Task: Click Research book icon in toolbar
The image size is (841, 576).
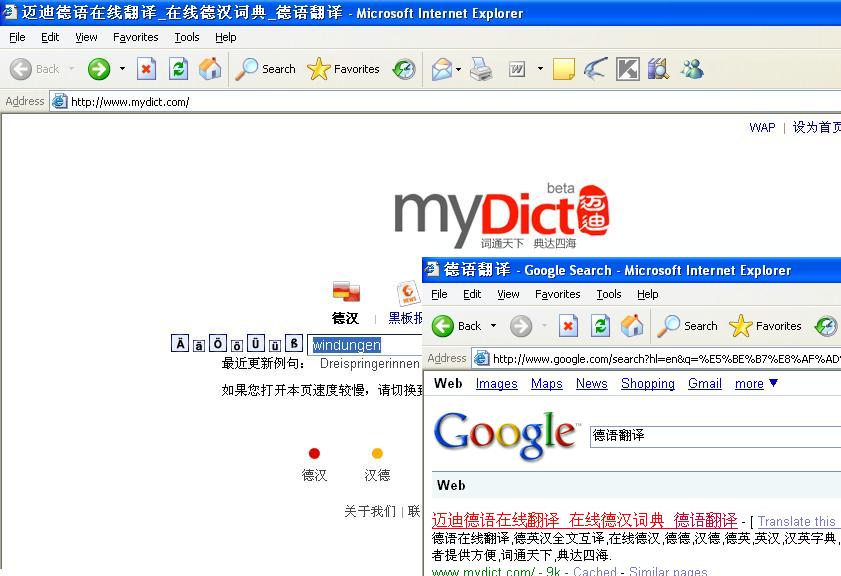Action: coord(659,69)
